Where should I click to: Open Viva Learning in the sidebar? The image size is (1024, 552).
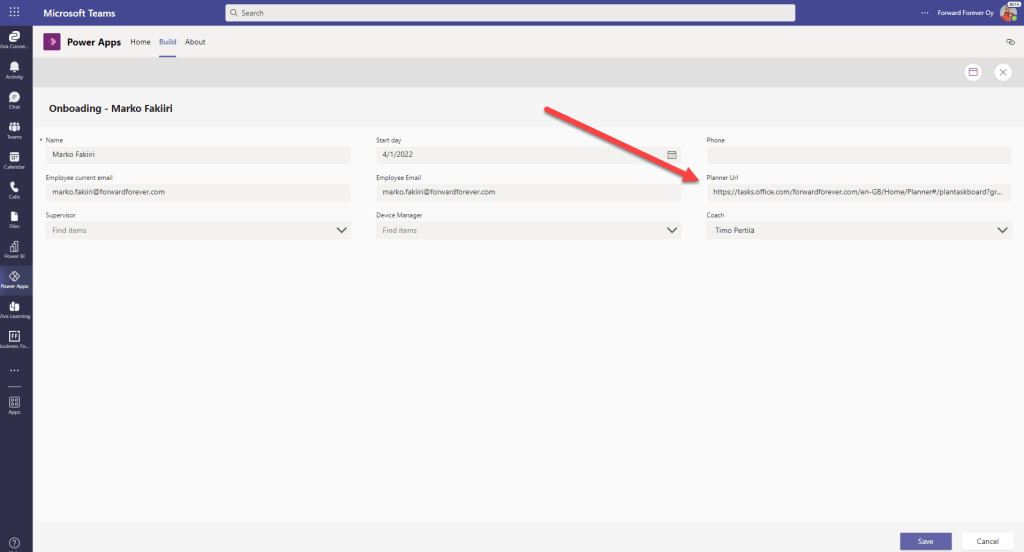click(x=14, y=309)
